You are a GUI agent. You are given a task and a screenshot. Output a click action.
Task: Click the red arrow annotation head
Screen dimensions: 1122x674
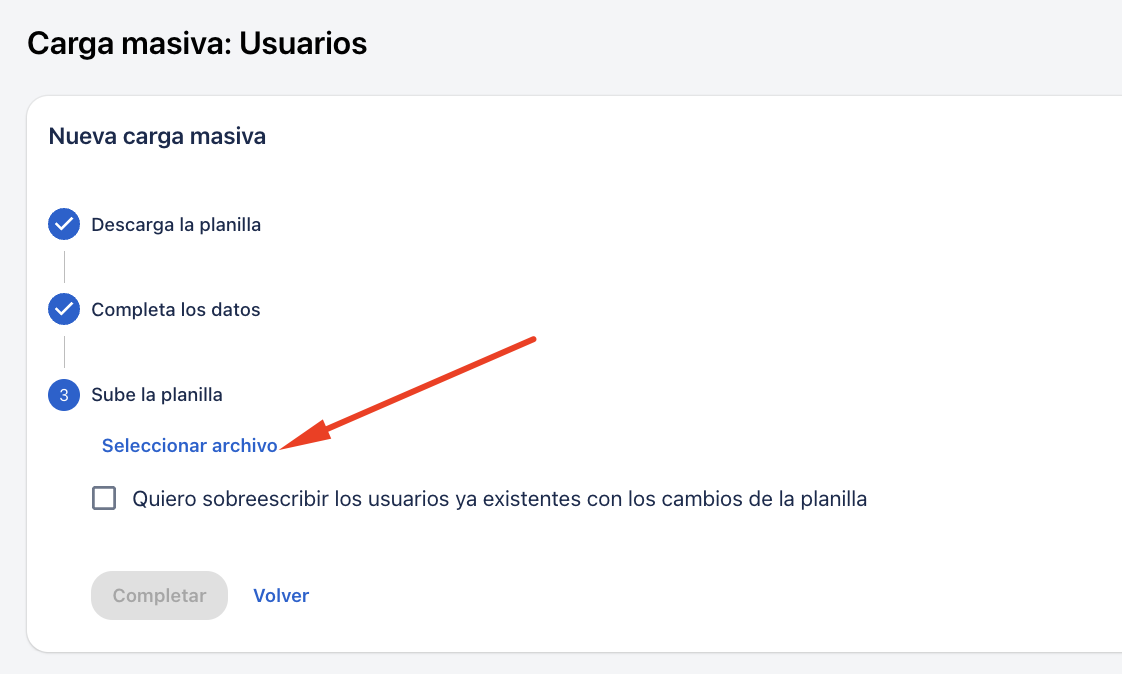tap(306, 436)
